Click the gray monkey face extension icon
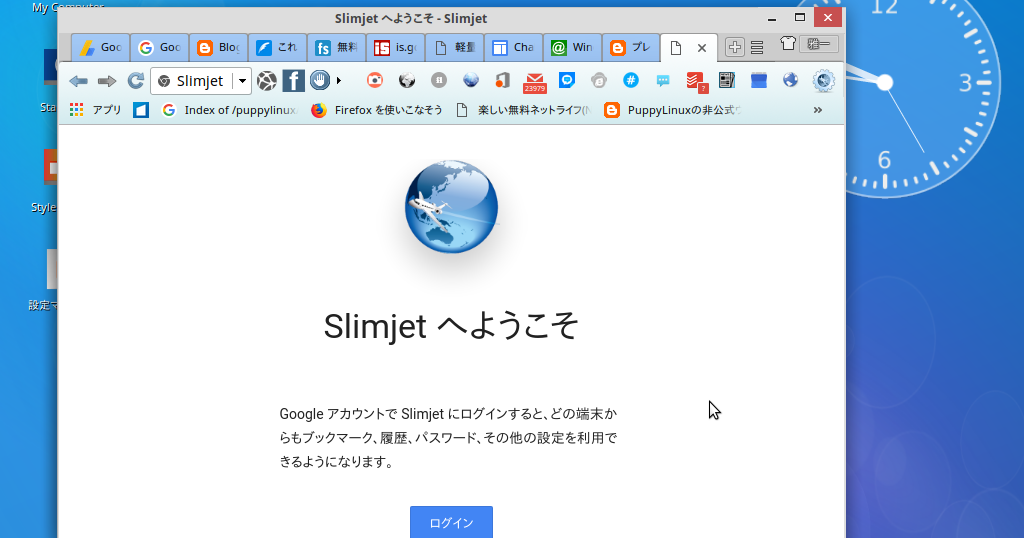This screenshot has width=1024, height=538. 599,80
